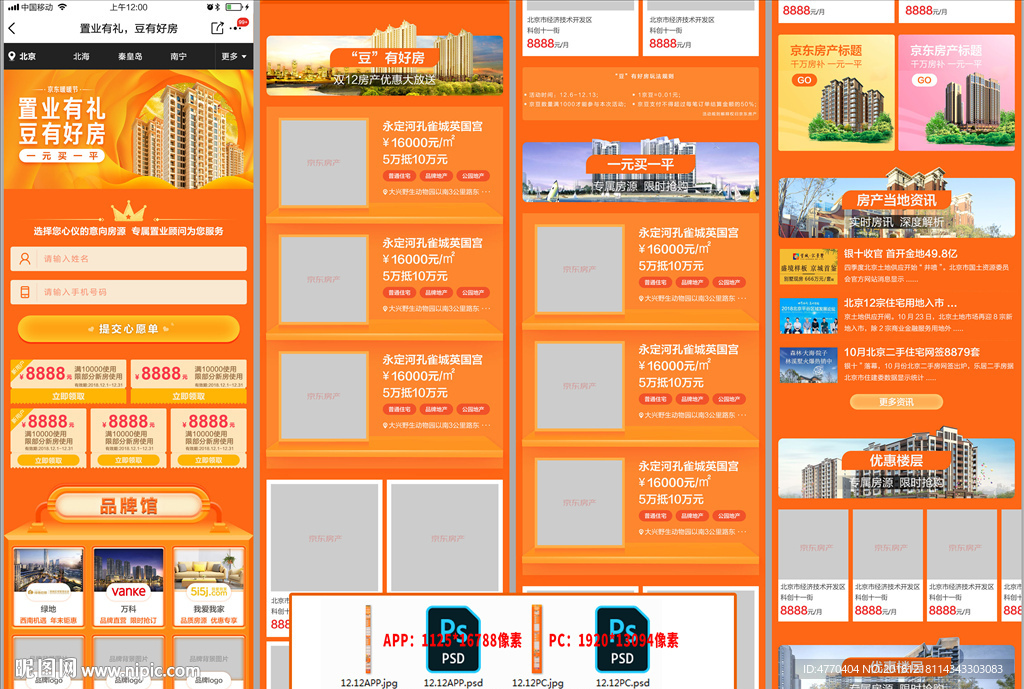Open the 房产当地资讯 banner
Screen dimensions: 1024x689
896,208
